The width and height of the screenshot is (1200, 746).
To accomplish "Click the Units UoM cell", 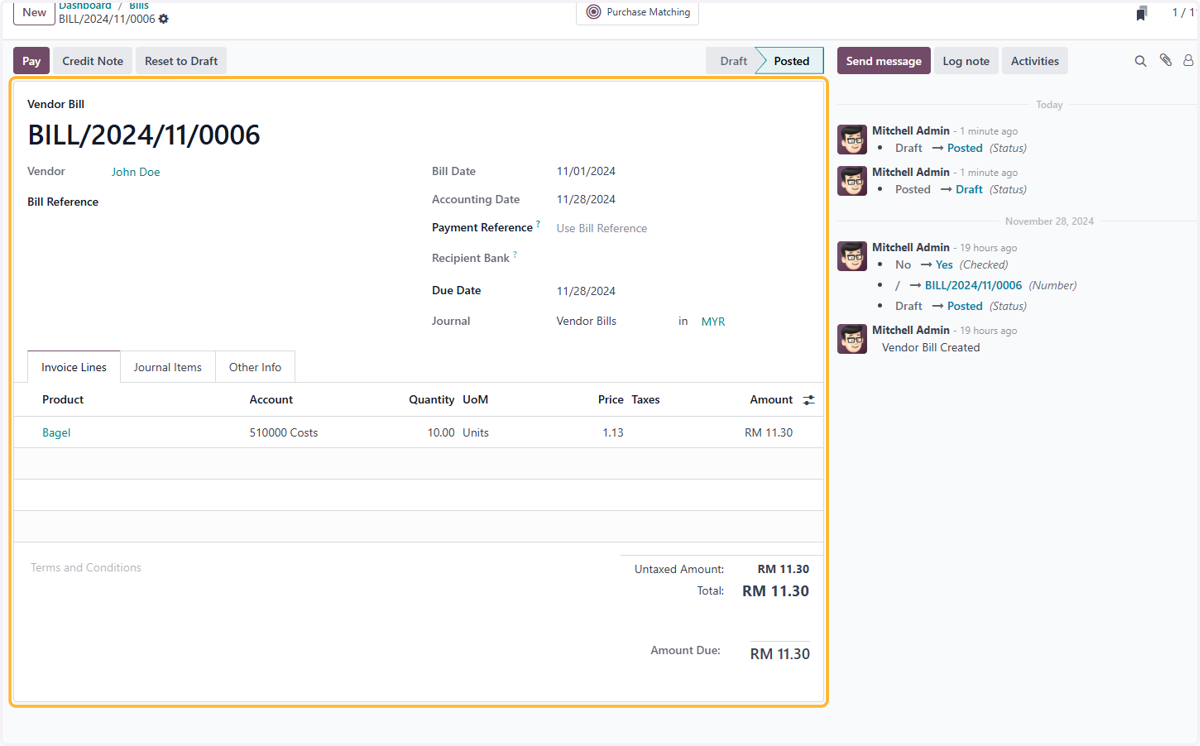I will 476,433.
